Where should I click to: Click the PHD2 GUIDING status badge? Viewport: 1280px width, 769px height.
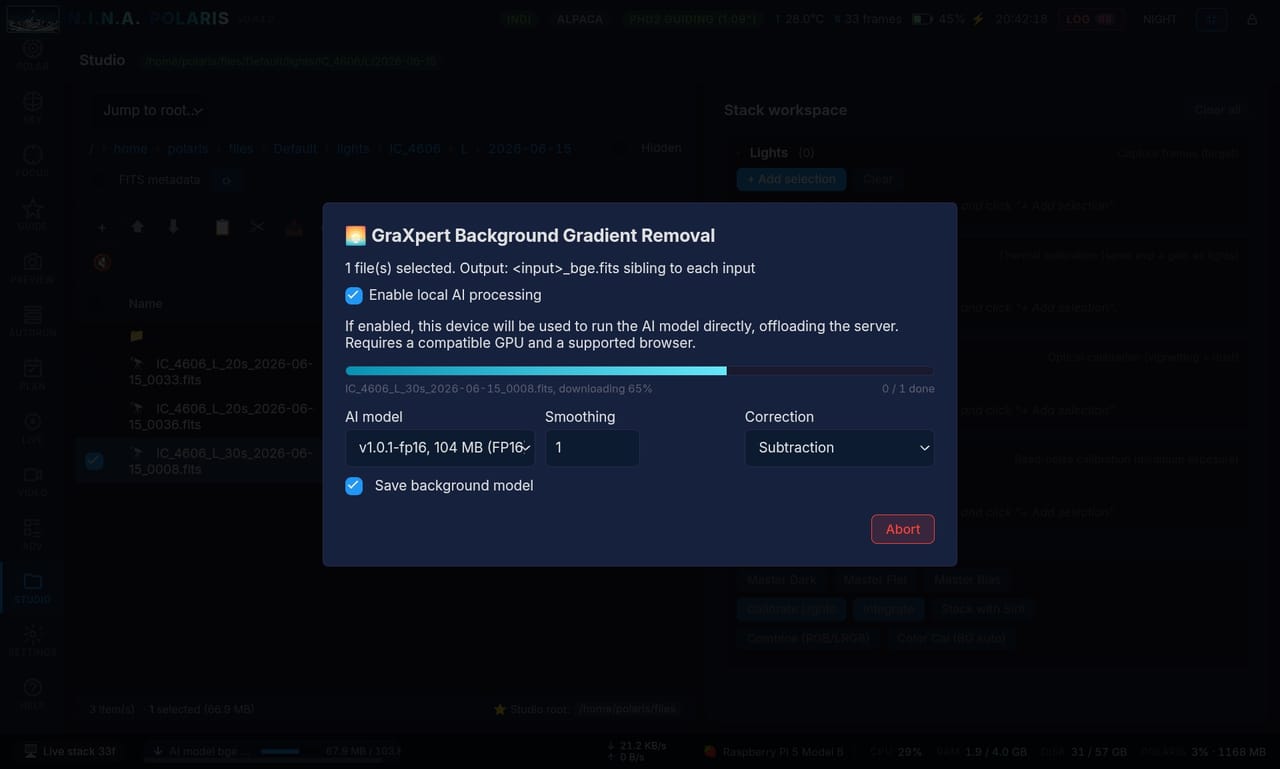(x=692, y=19)
